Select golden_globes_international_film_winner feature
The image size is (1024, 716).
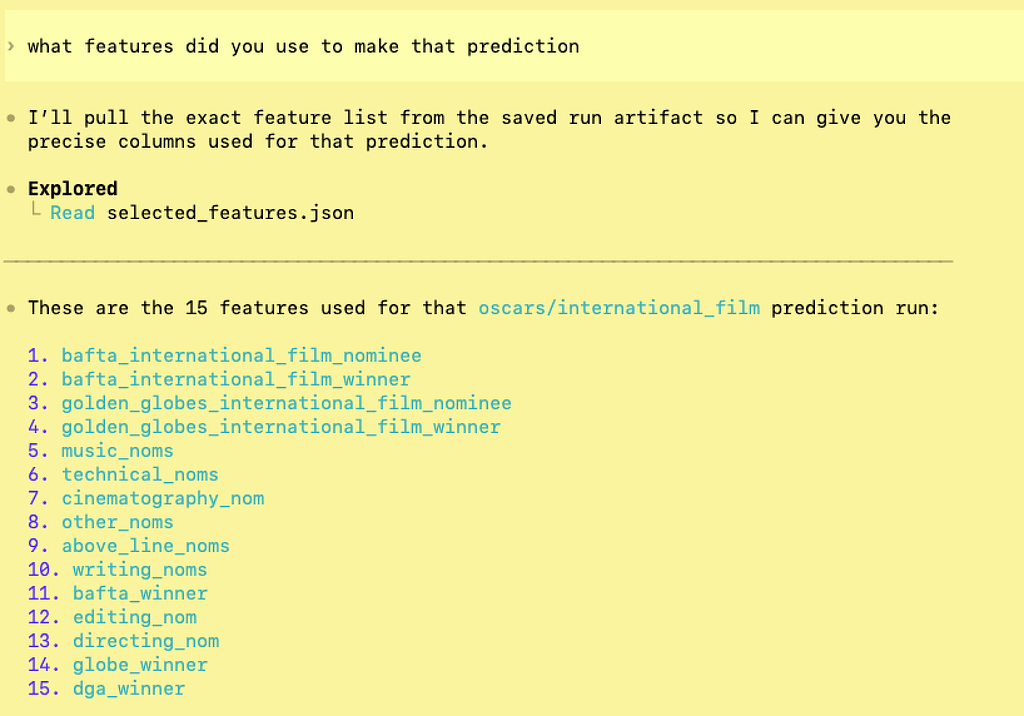pyautogui.click(x=281, y=427)
